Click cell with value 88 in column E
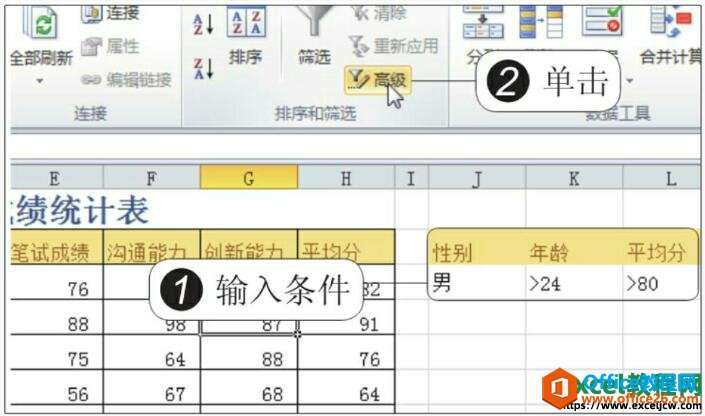The image size is (705, 416). click(57, 317)
